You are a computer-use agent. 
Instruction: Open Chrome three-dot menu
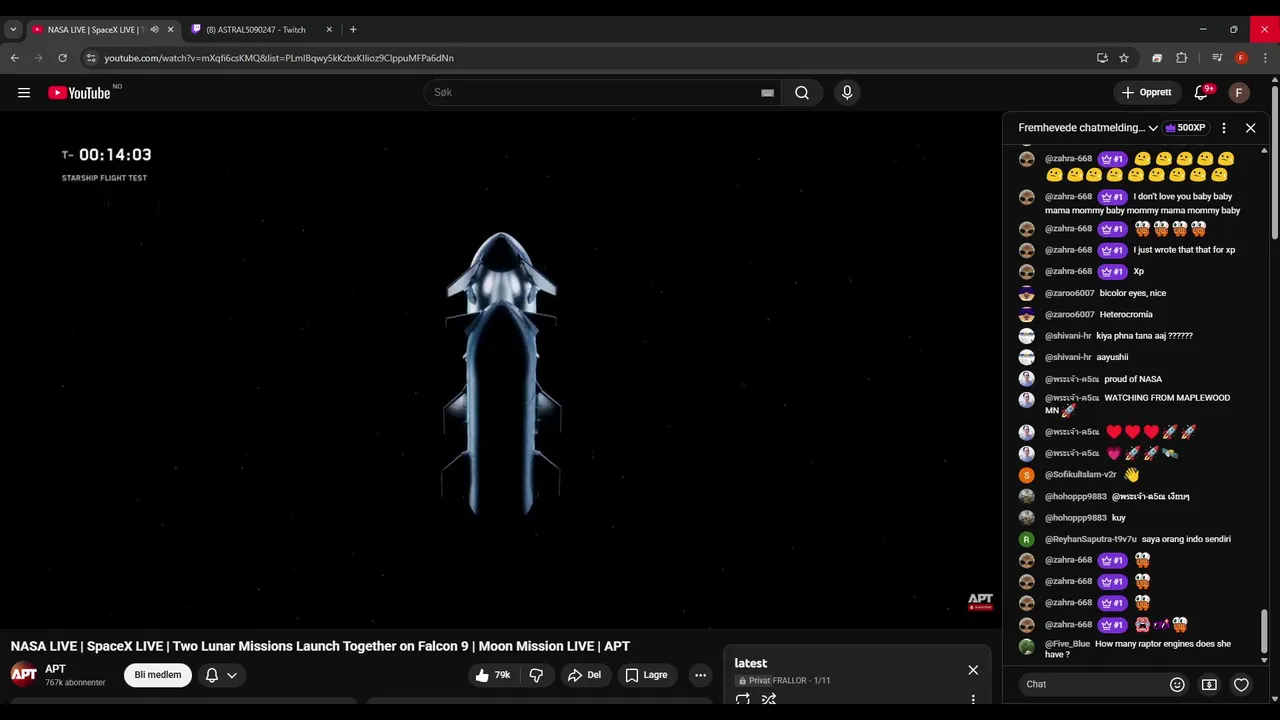coord(1265,58)
